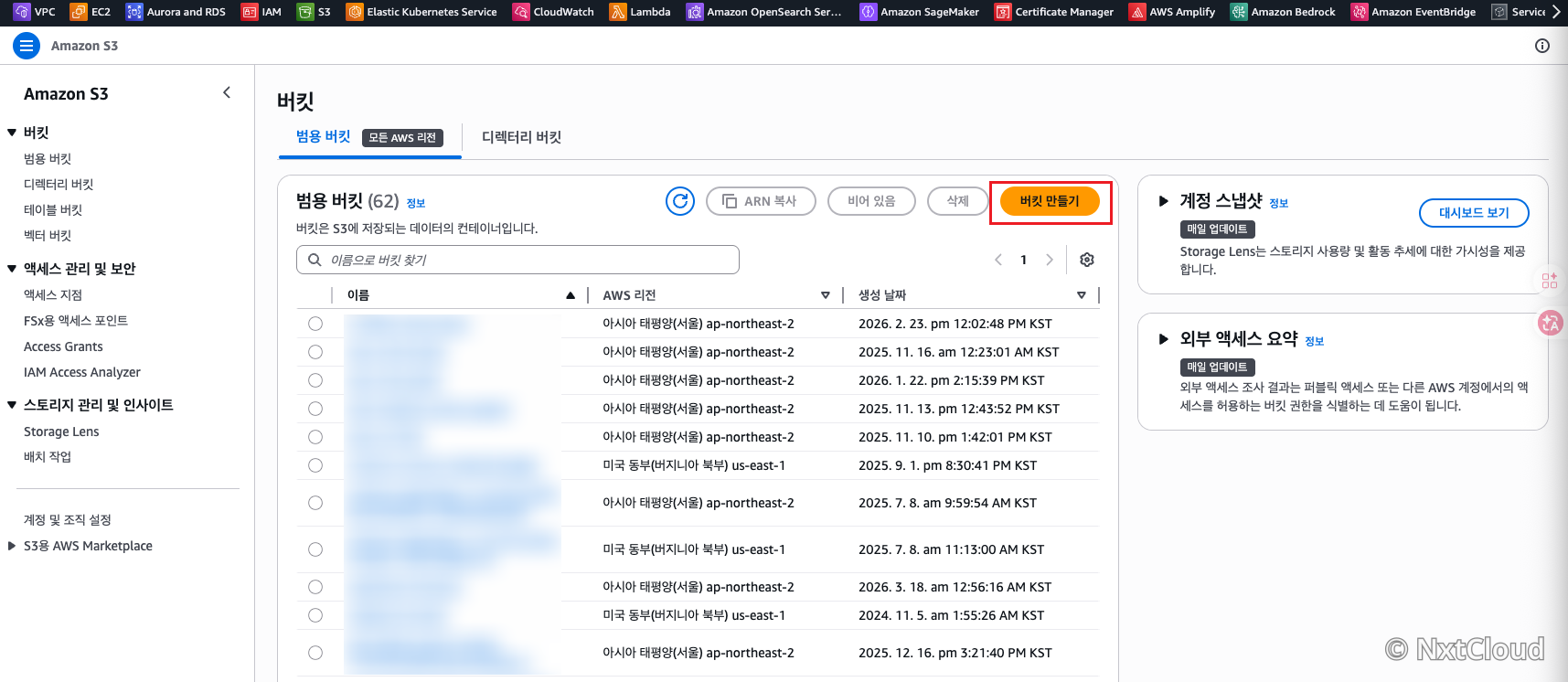Image resolution: width=1568 pixels, height=682 pixels.
Task: Open the S3 shortcut in the favorites bar
Action: click(315, 12)
